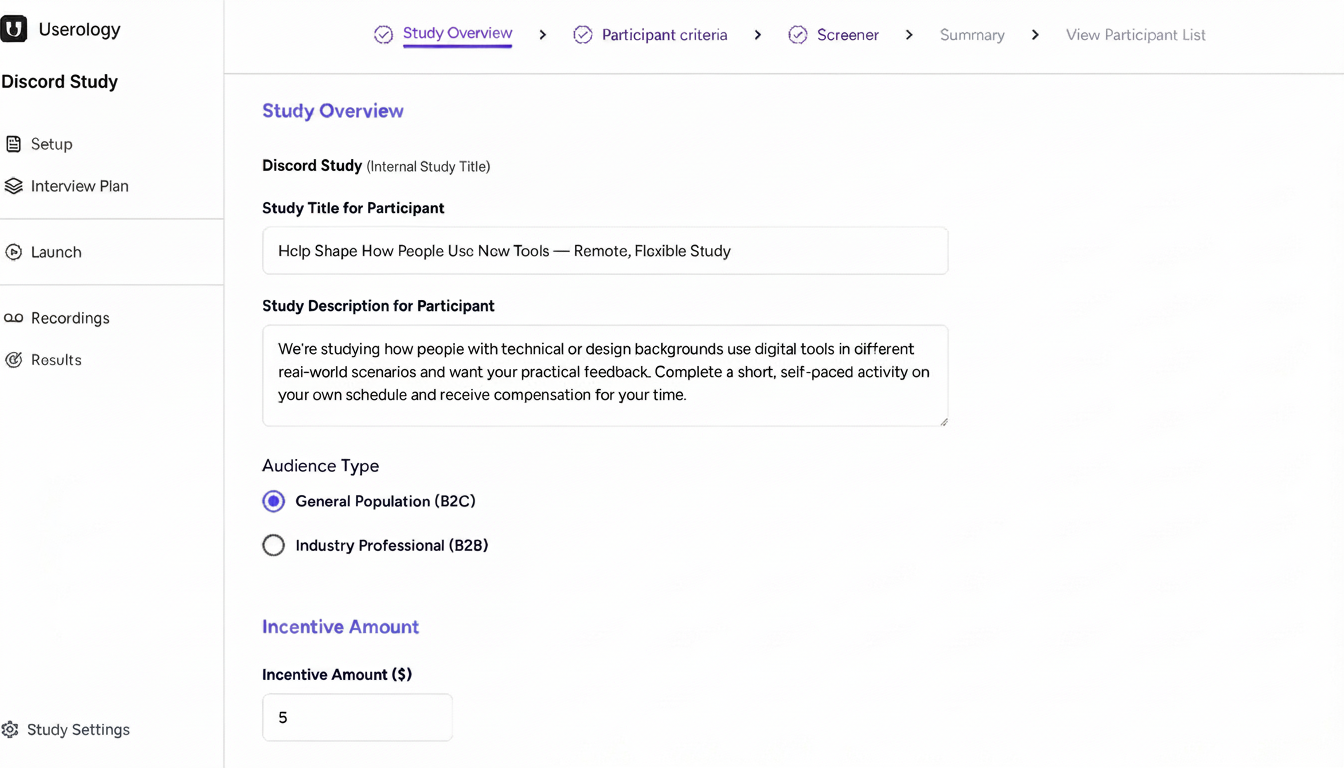Click the Launch rocket icon
Image resolution: width=1344 pixels, height=768 pixels.
(13, 252)
